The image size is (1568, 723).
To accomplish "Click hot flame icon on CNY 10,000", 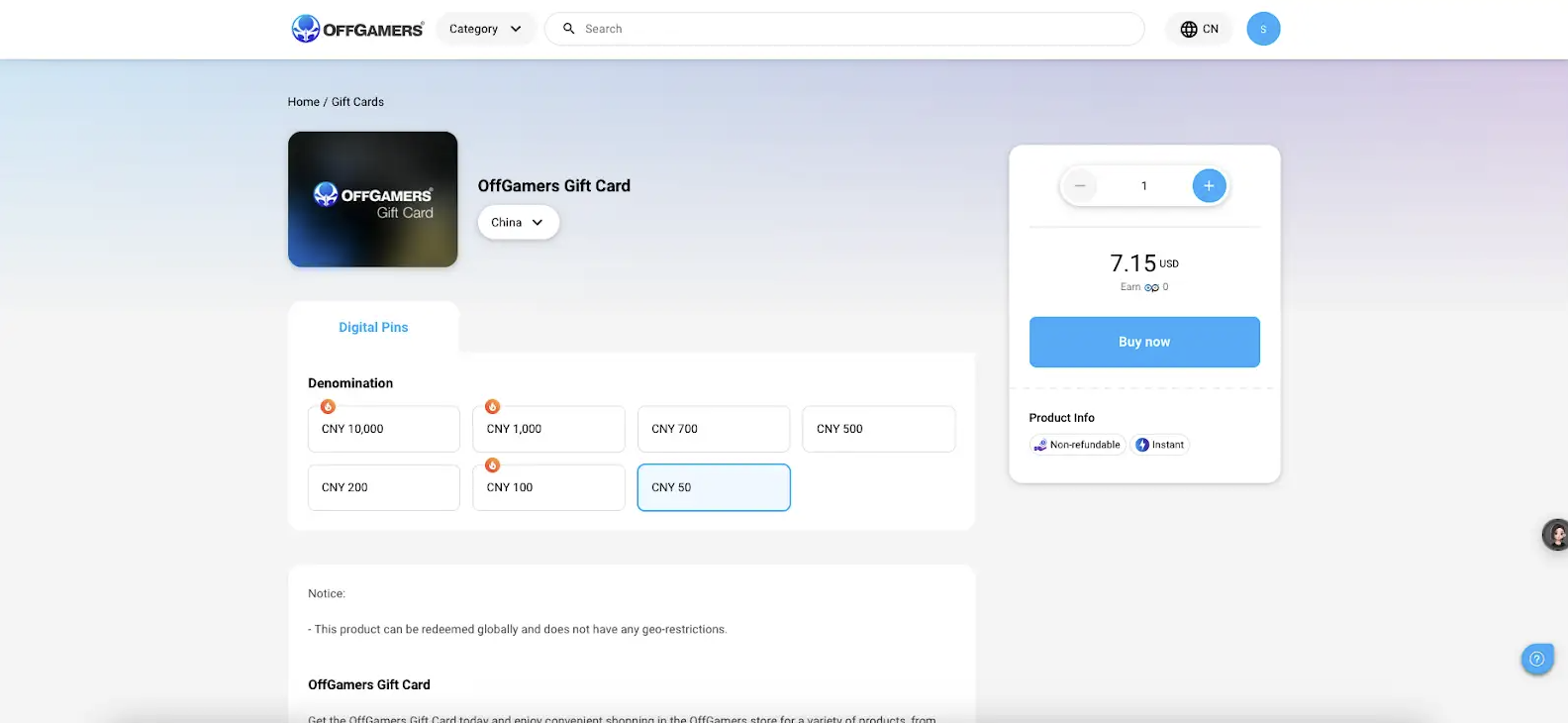I will click(x=328, y=407).
